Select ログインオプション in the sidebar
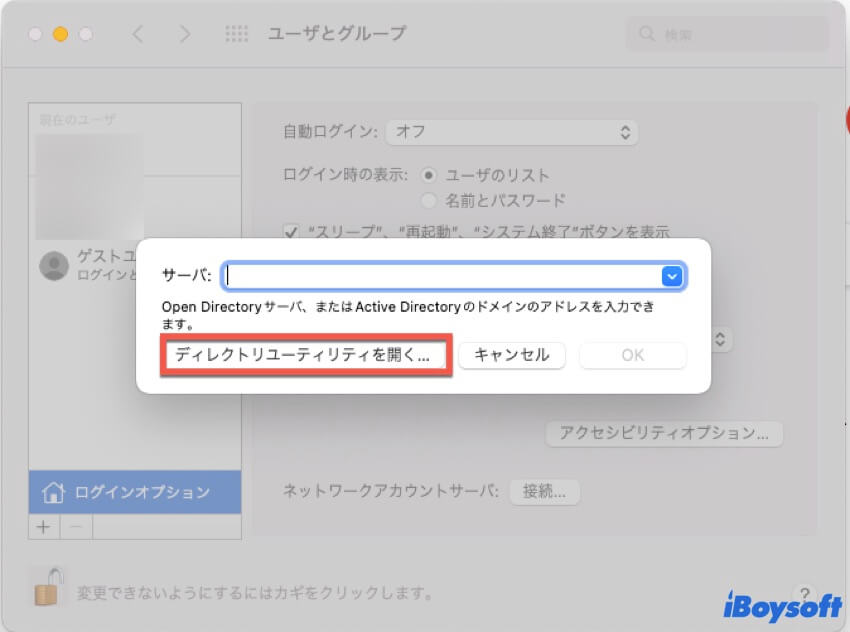This screenshot has width=850, height=632. (x=135, y=492)
